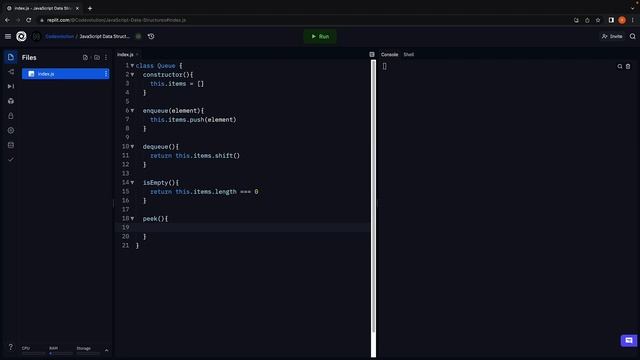Viewport: 640px width, 360px height.
Task: Collapse the peek method fold arrow
Action: point(132,218)
